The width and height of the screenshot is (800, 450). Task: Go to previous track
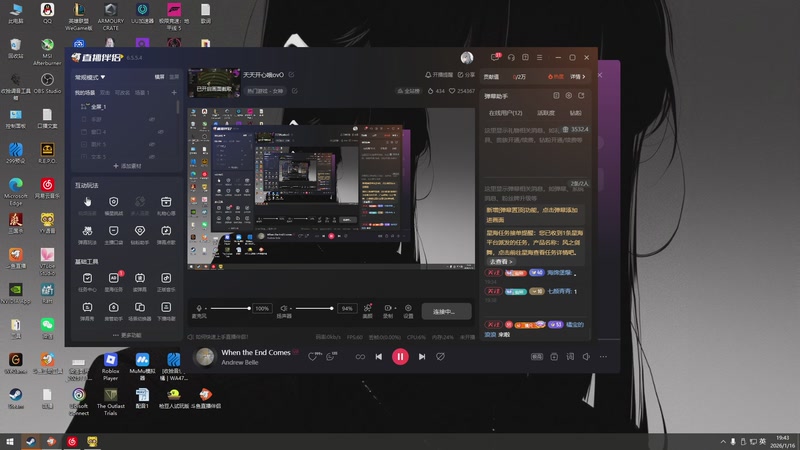(379, 357)
